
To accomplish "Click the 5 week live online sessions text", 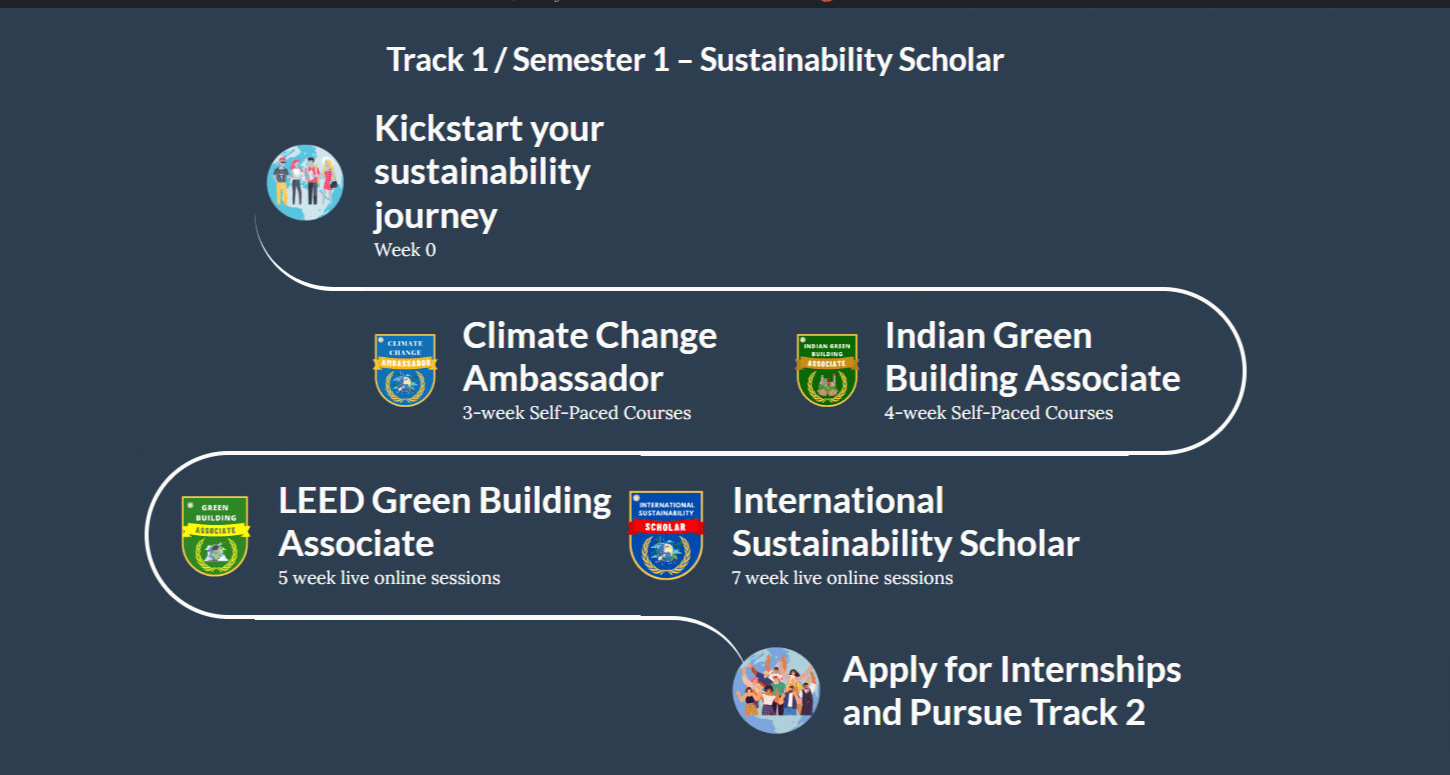I will pos(389,578).
